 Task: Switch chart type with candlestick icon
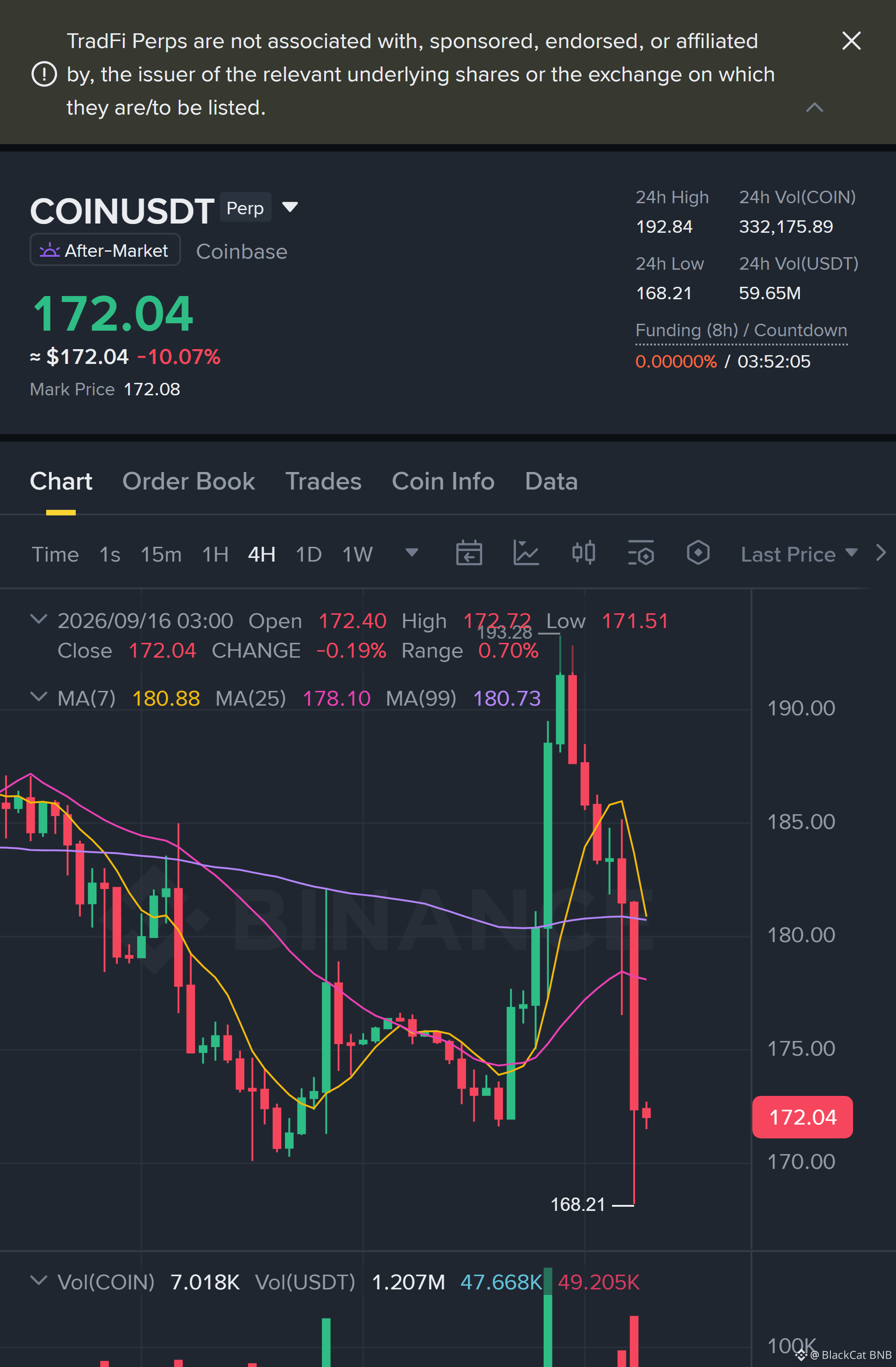583,552
